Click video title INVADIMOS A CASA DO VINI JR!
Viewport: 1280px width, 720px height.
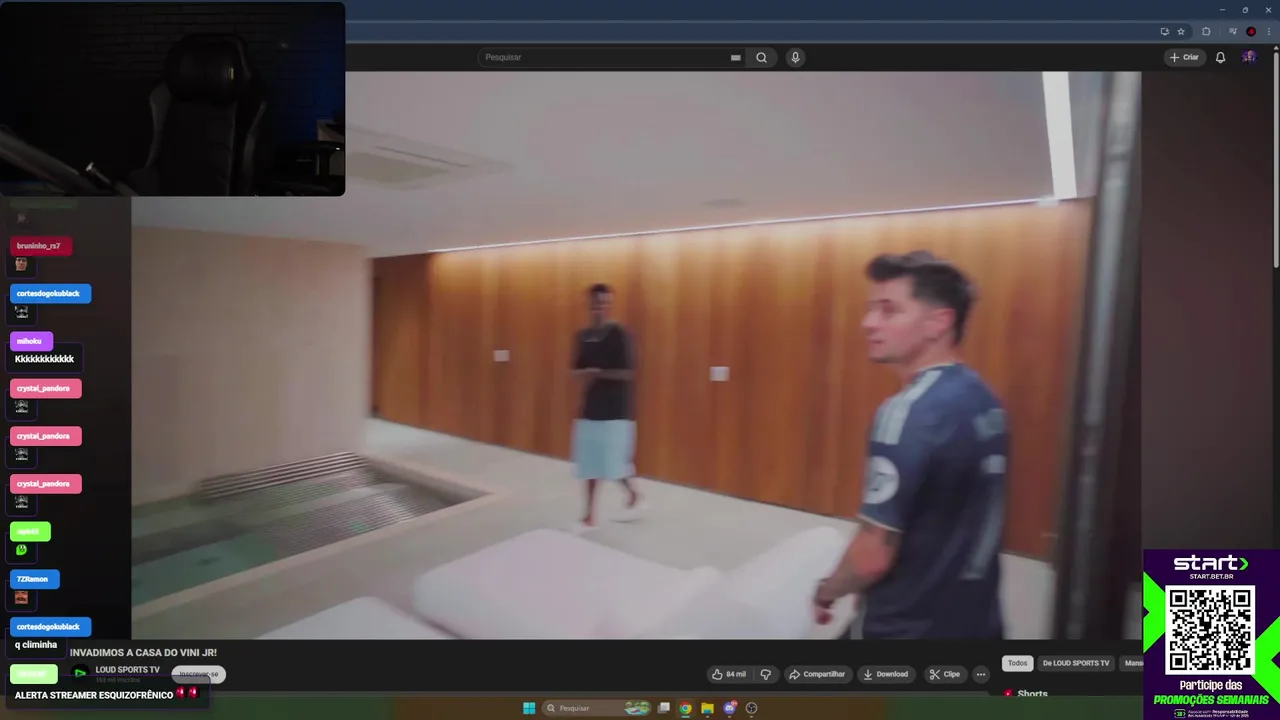143,652
